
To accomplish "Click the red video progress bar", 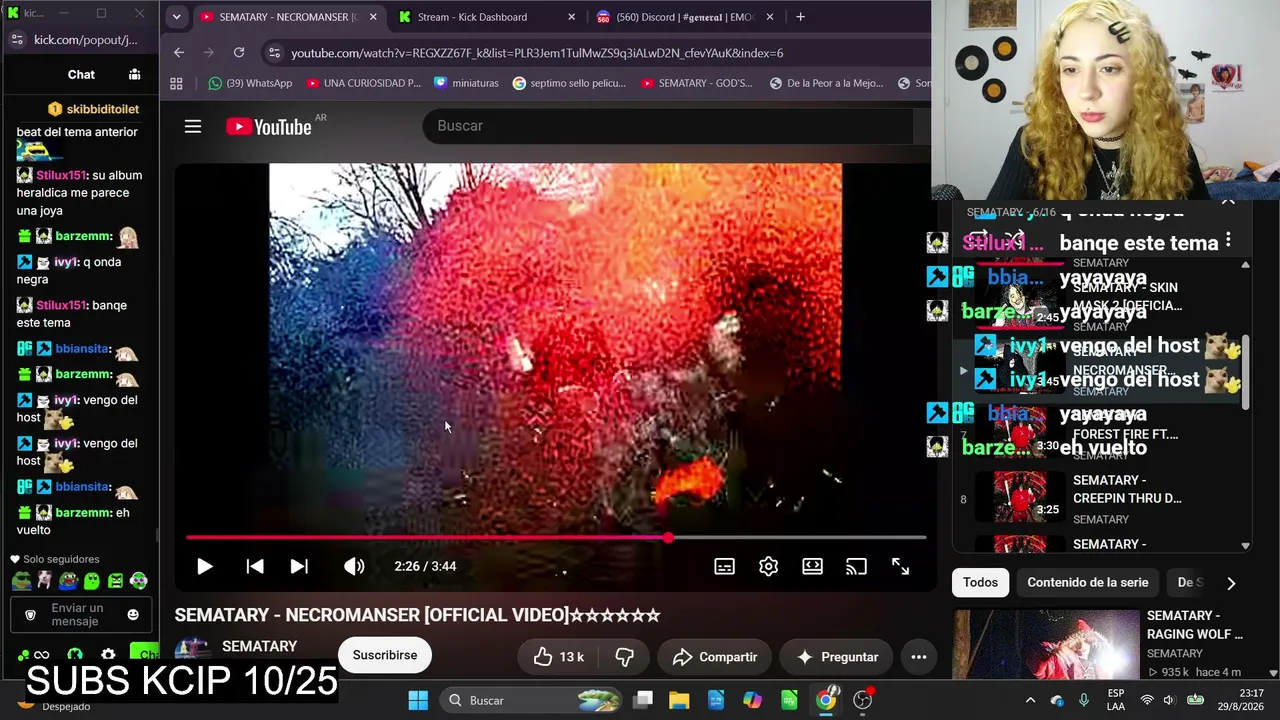I will click(x=556, y=538).
